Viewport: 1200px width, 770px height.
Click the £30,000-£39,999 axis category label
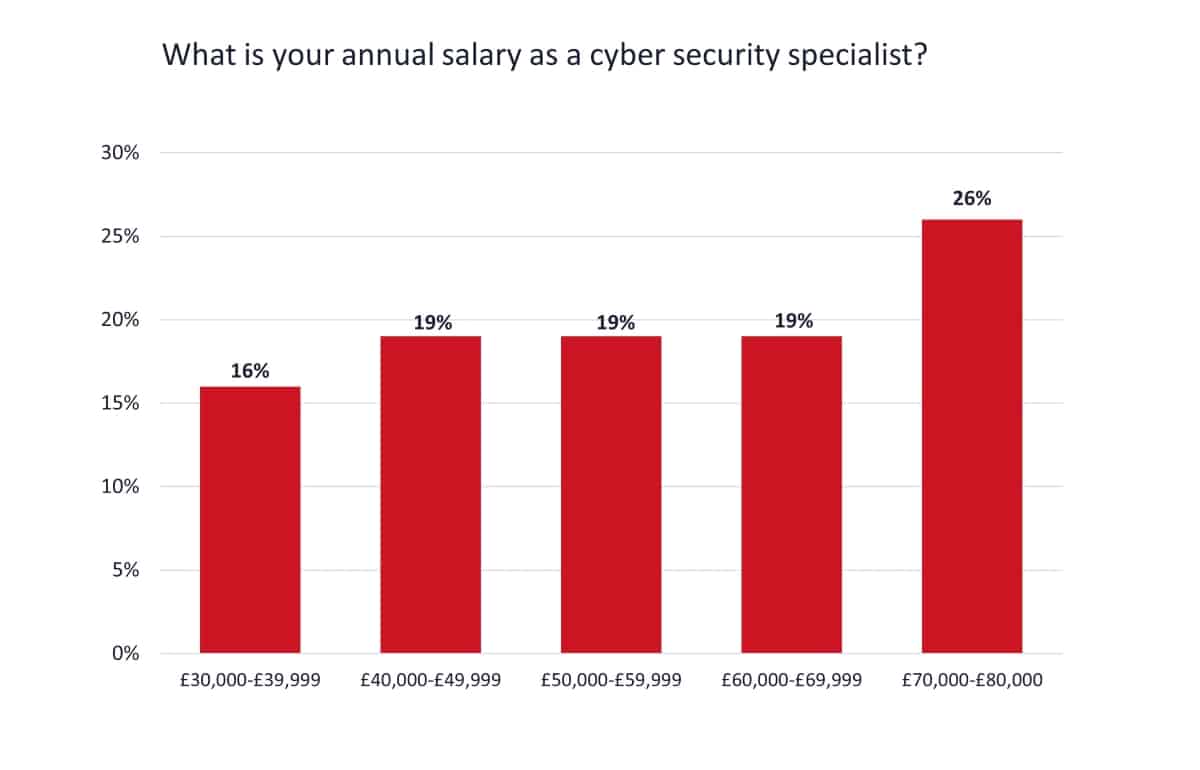[x=250, y=680]
